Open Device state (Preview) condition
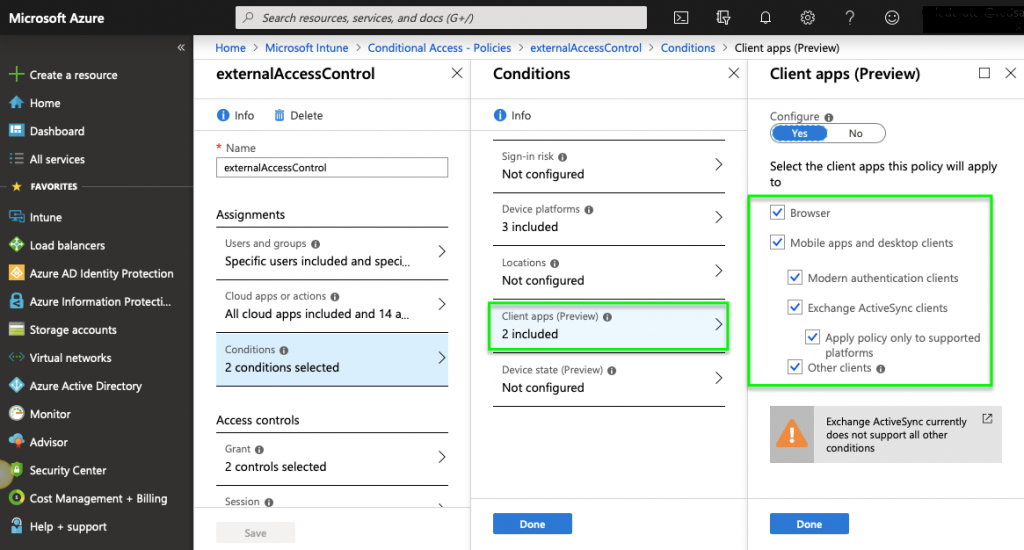The height and width of the screenshot is (550, 1024). (609, 379)
